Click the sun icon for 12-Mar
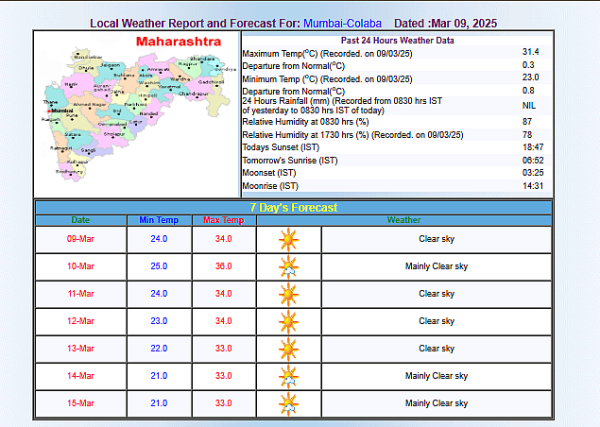Image resolution: width=600 pixels, height=427 pixels. click(x=289, y=322)
